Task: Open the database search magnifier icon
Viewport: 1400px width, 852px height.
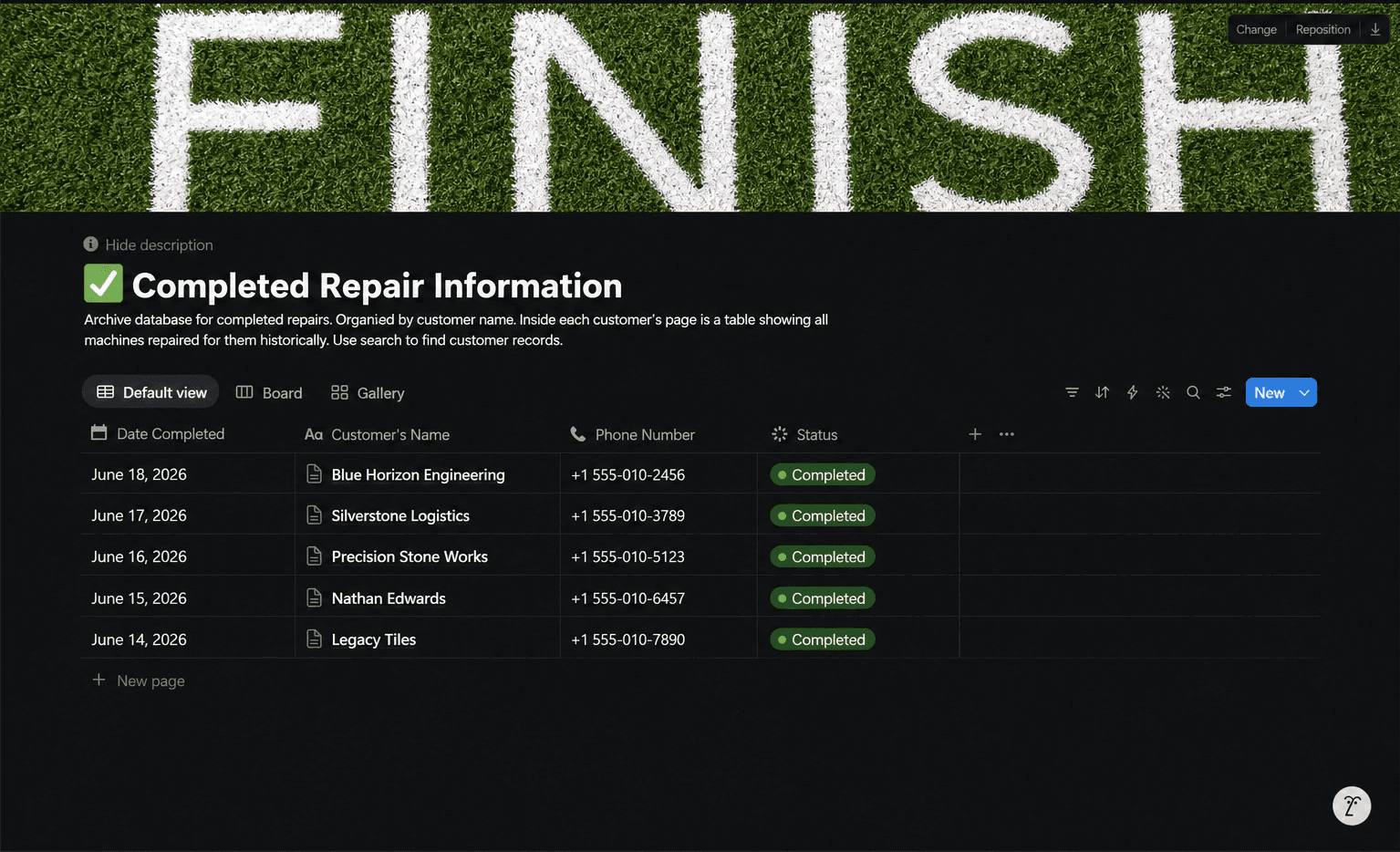Action: [1193, 392]
